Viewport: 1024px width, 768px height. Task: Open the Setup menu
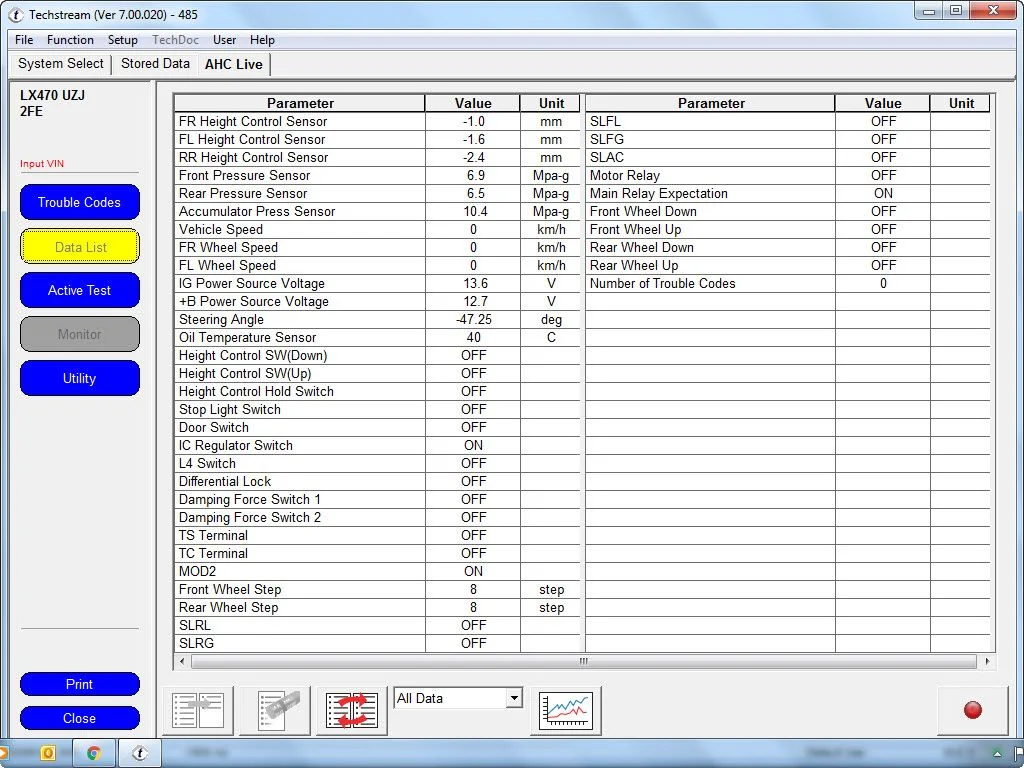[x=123, y=40]
